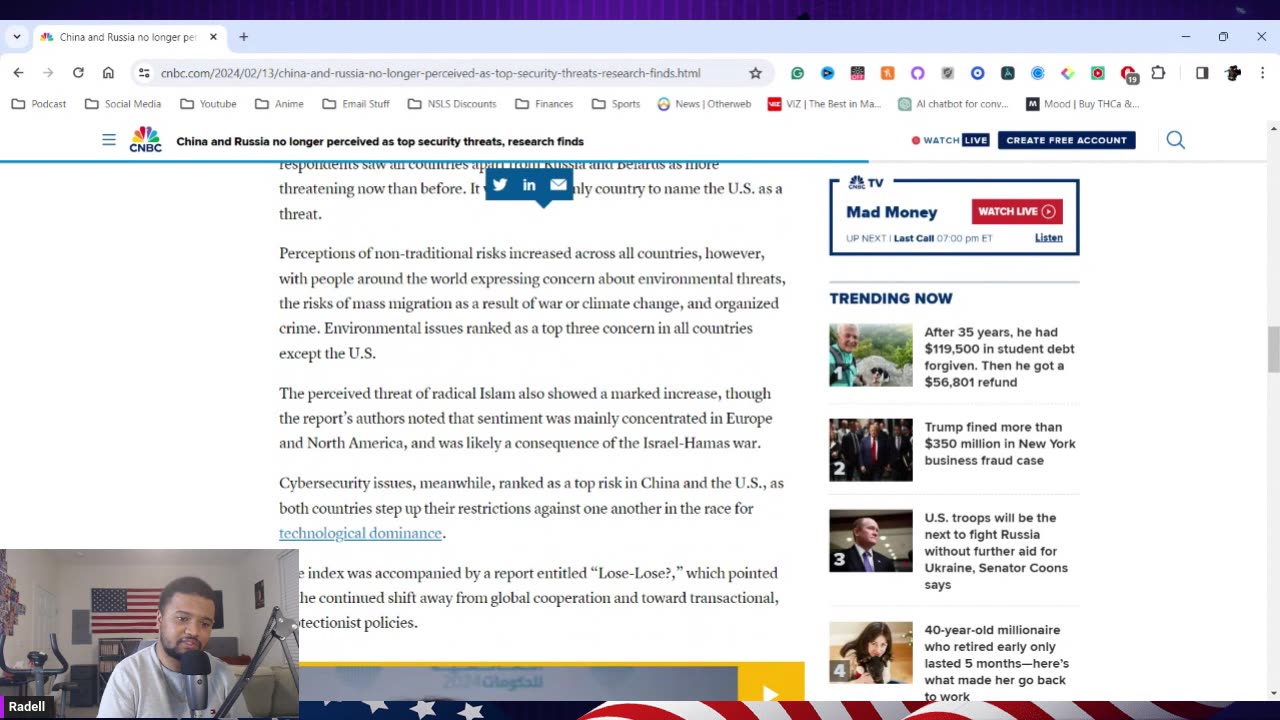Click the multicolor diamond extension icon
The height and width of the screenshot is (720, 1280).
click(x=1067, y=73)
